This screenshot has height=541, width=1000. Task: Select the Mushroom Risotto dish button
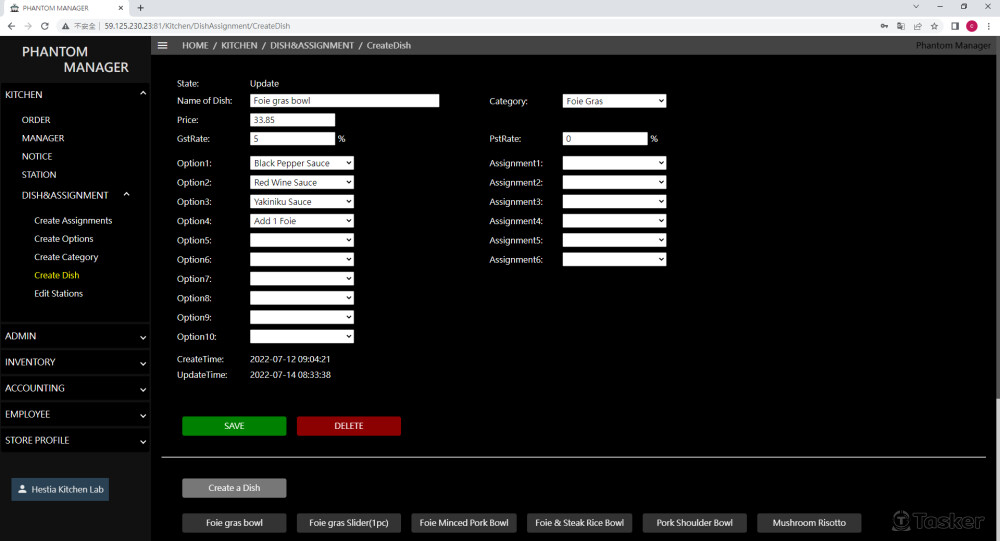pyautogui.click(x=807, y=523)
